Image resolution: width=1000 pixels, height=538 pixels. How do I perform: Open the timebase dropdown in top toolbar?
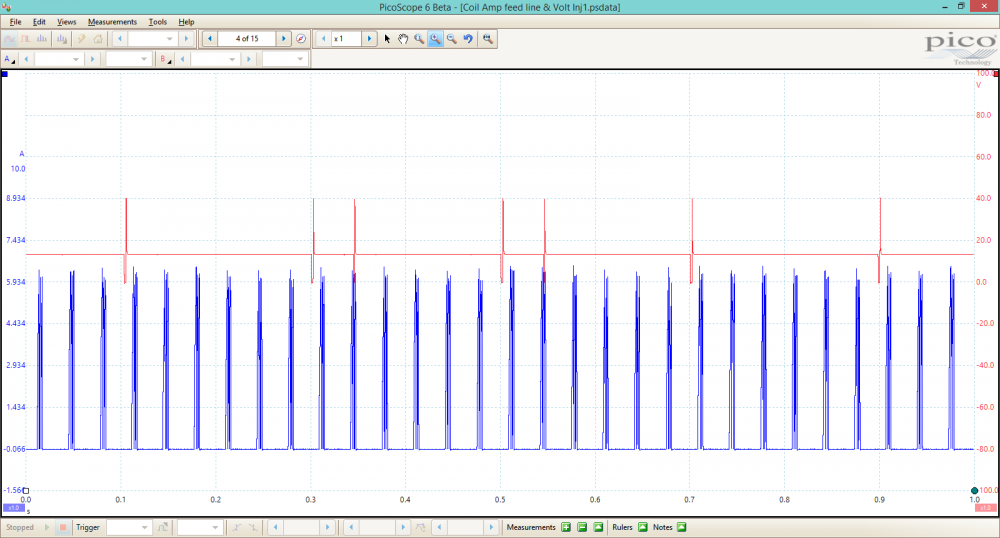(152, 39)
